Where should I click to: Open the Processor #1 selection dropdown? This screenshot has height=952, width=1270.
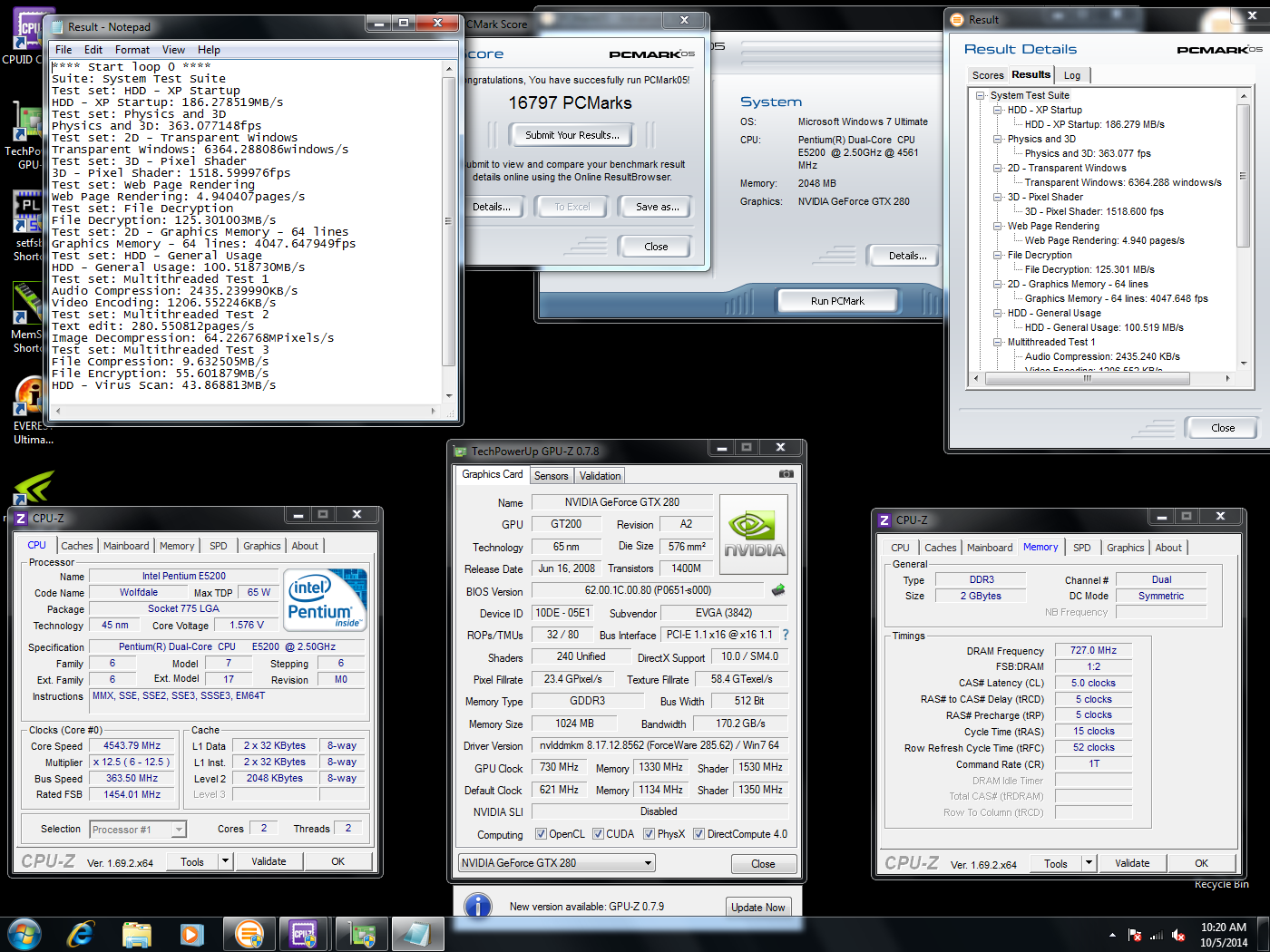click(138, 829)
